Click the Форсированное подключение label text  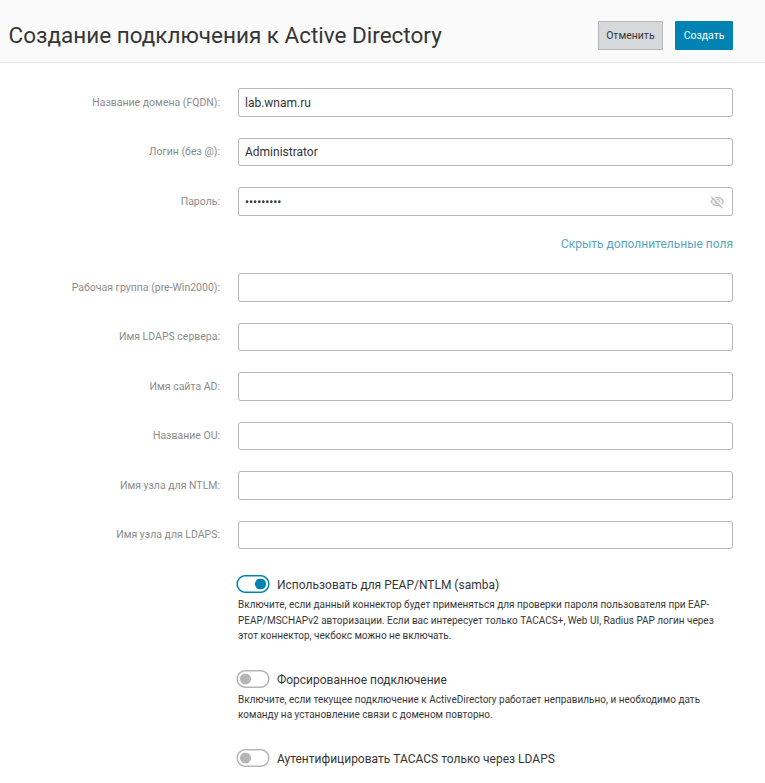coord(361,680)
